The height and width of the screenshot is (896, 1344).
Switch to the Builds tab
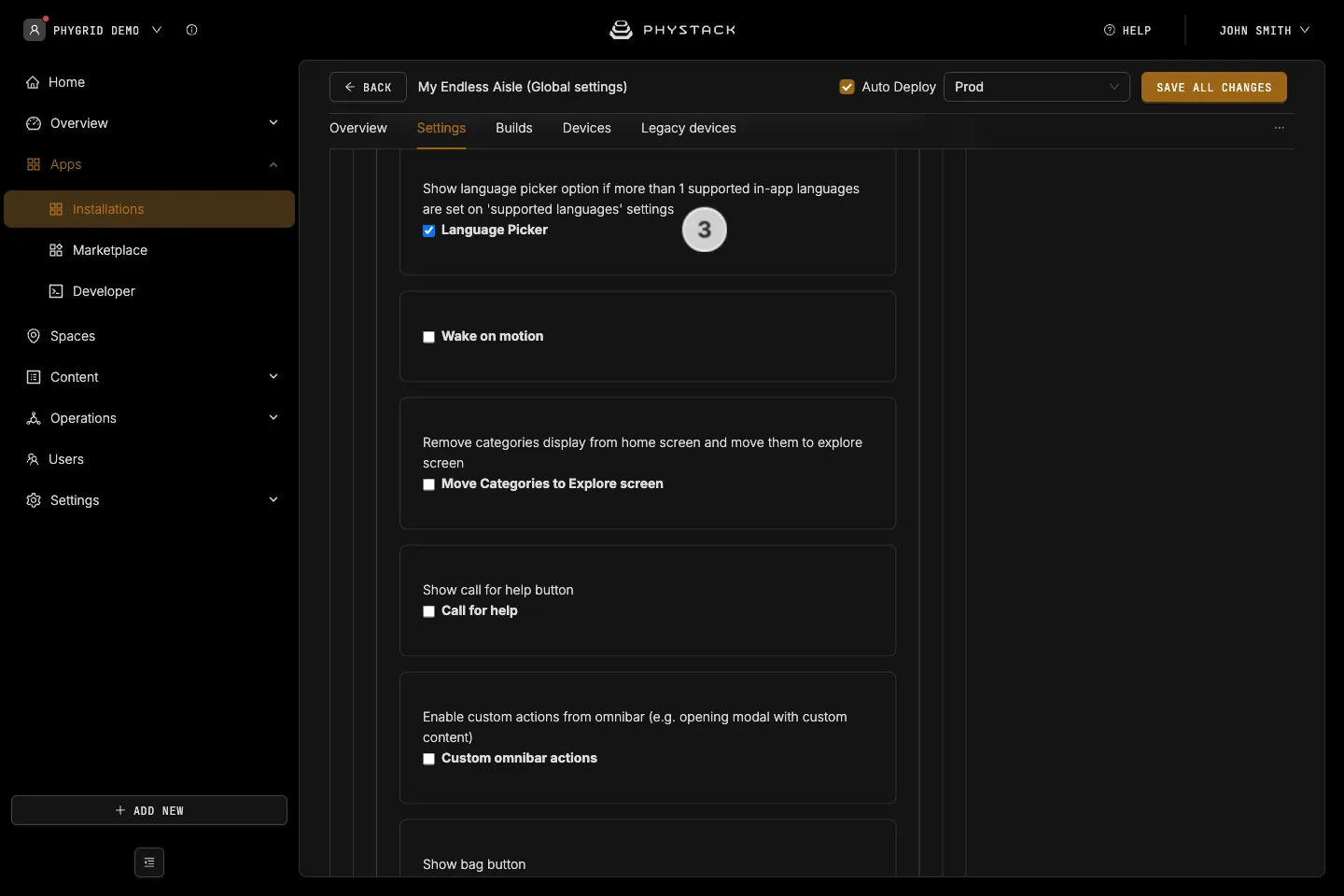514,128
